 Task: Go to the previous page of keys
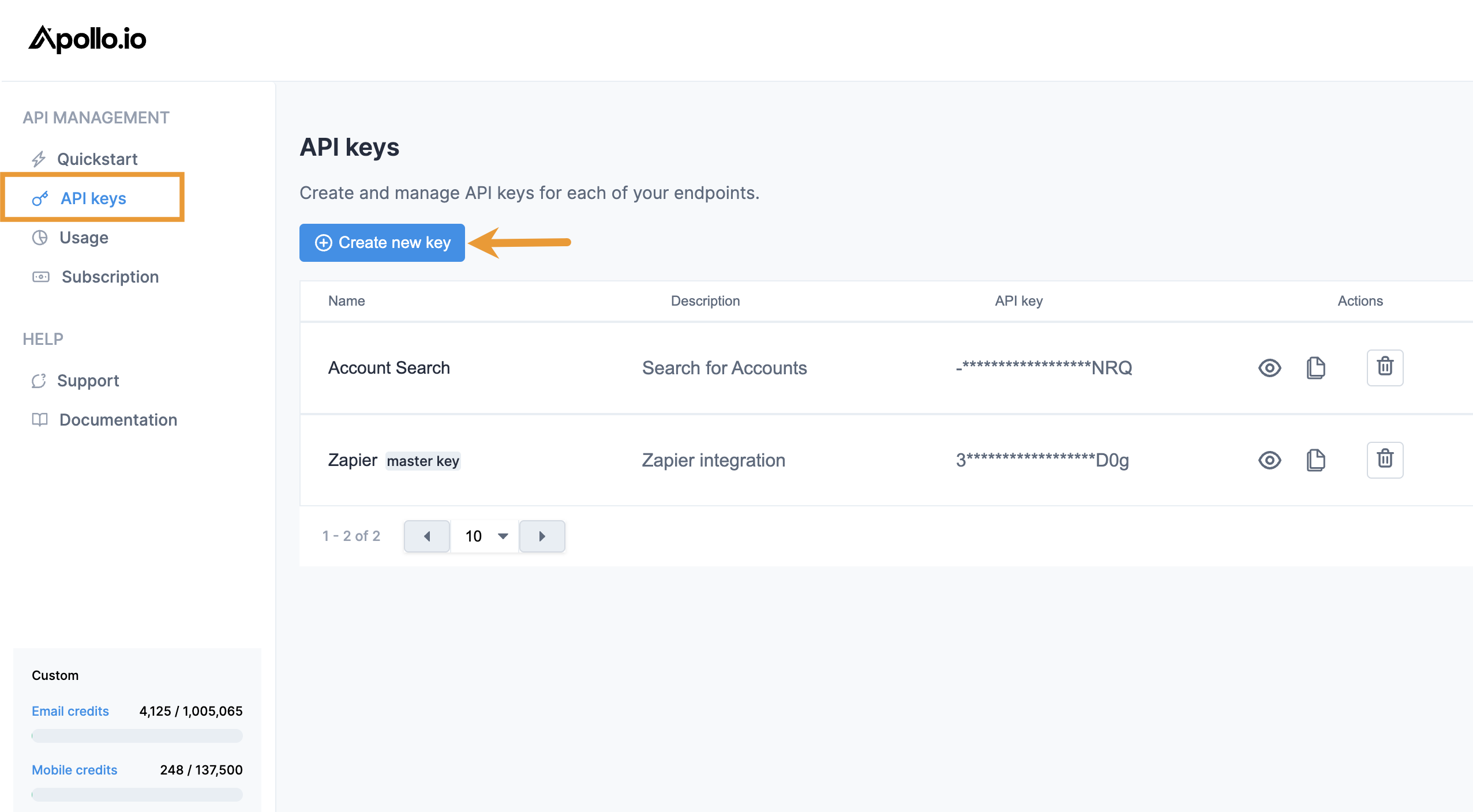tap(427, 536)
